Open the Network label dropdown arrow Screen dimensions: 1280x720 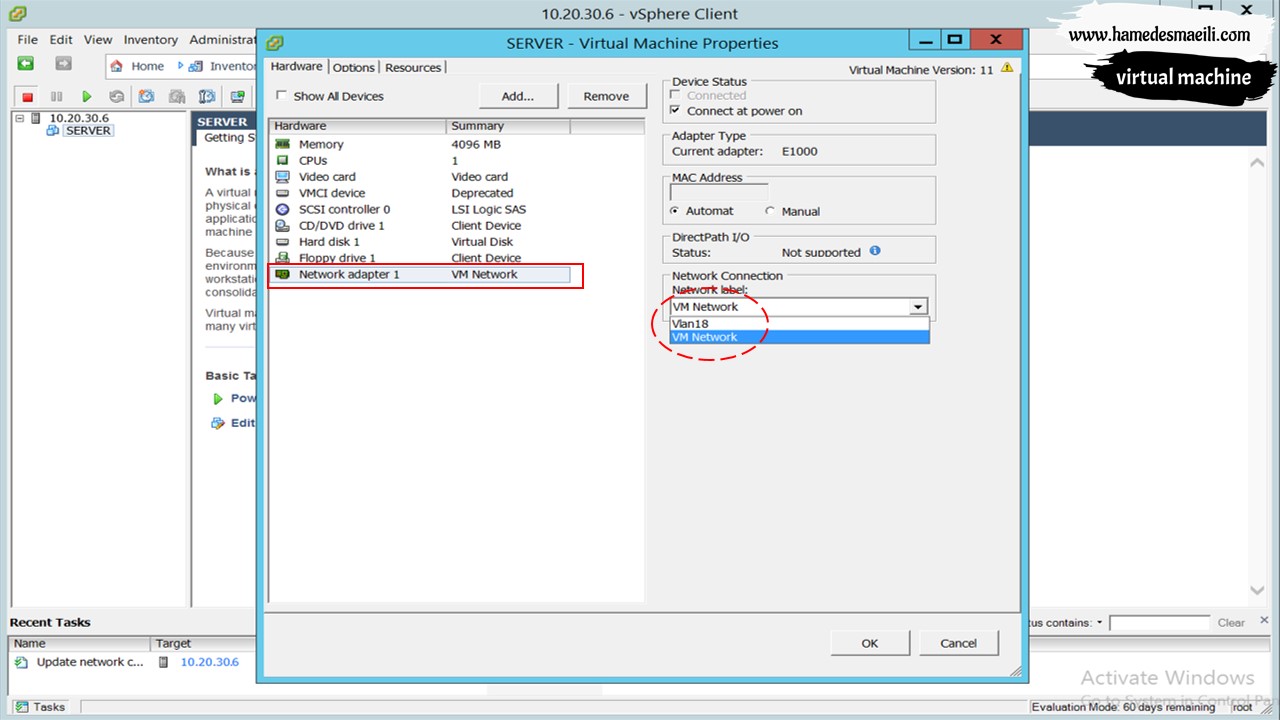pos(918,307)
